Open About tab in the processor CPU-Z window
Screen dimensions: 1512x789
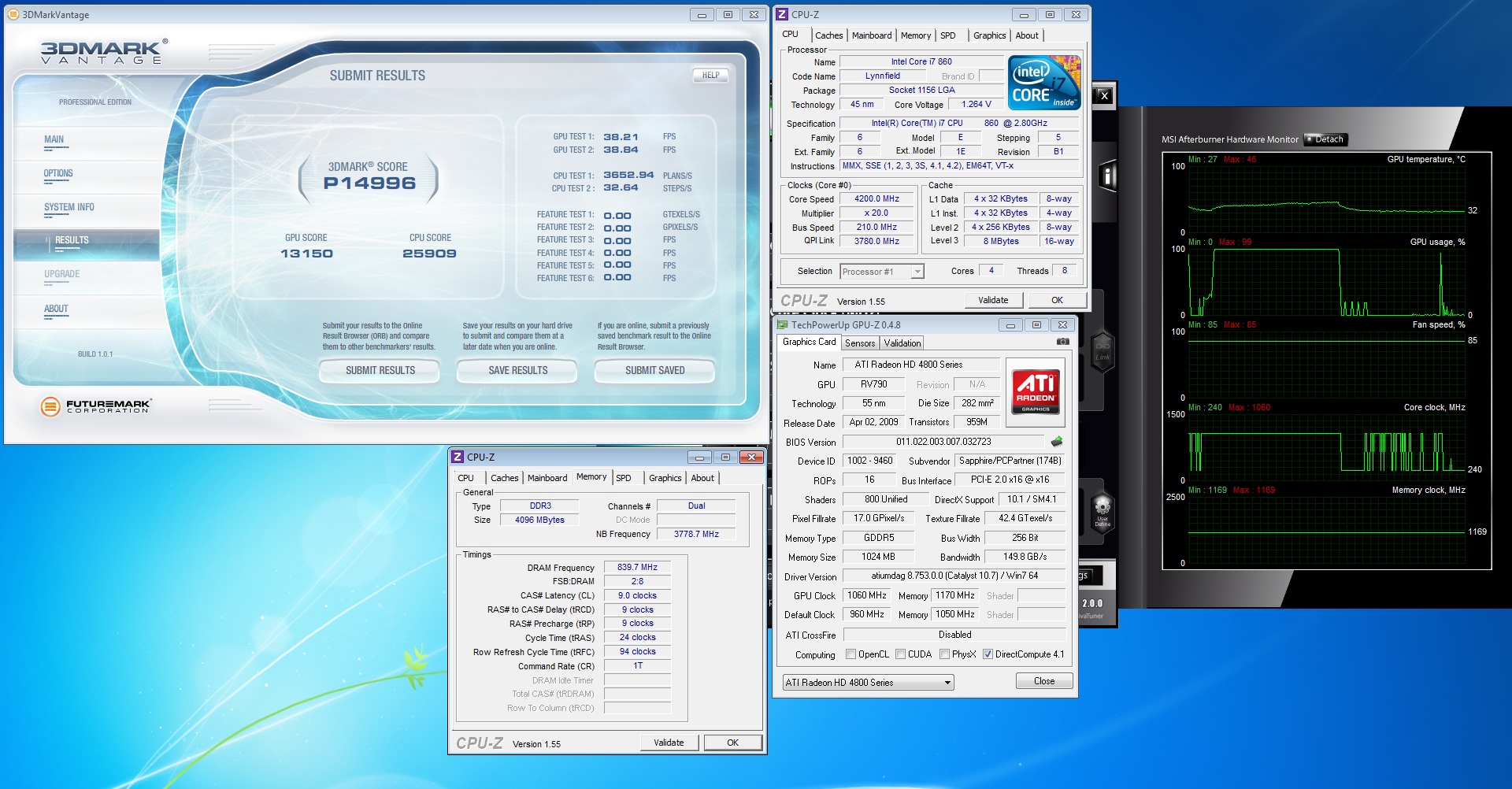pyautogui.click(x=1027, y=35)
